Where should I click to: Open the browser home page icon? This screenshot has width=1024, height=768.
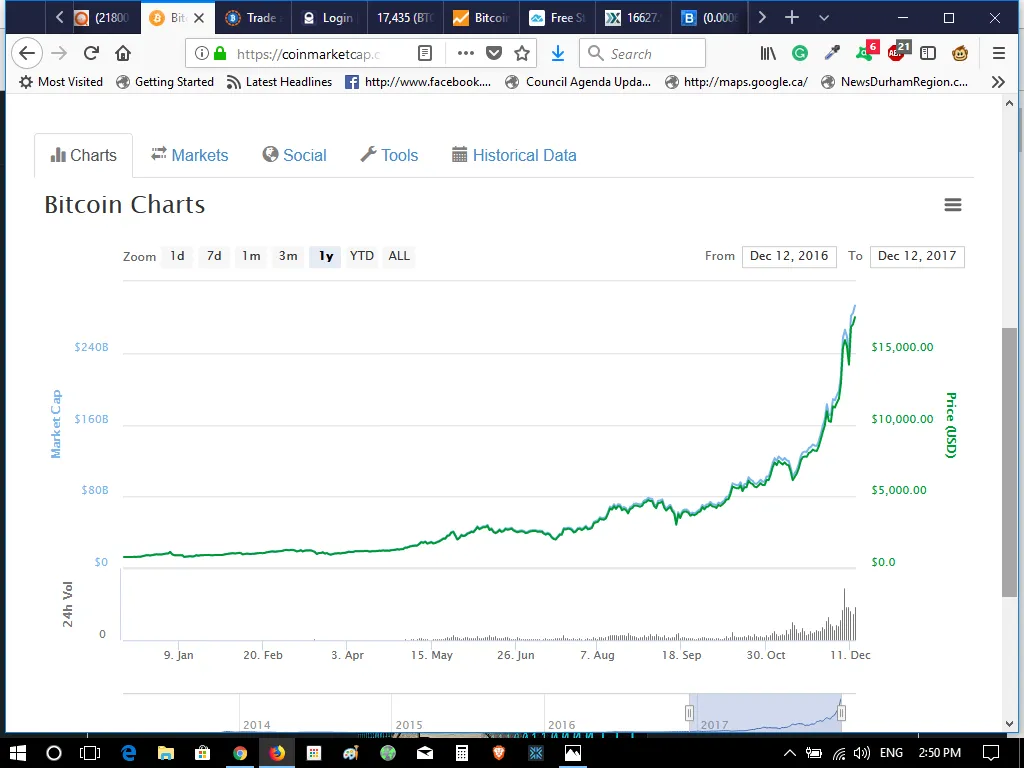click(123, 54)
